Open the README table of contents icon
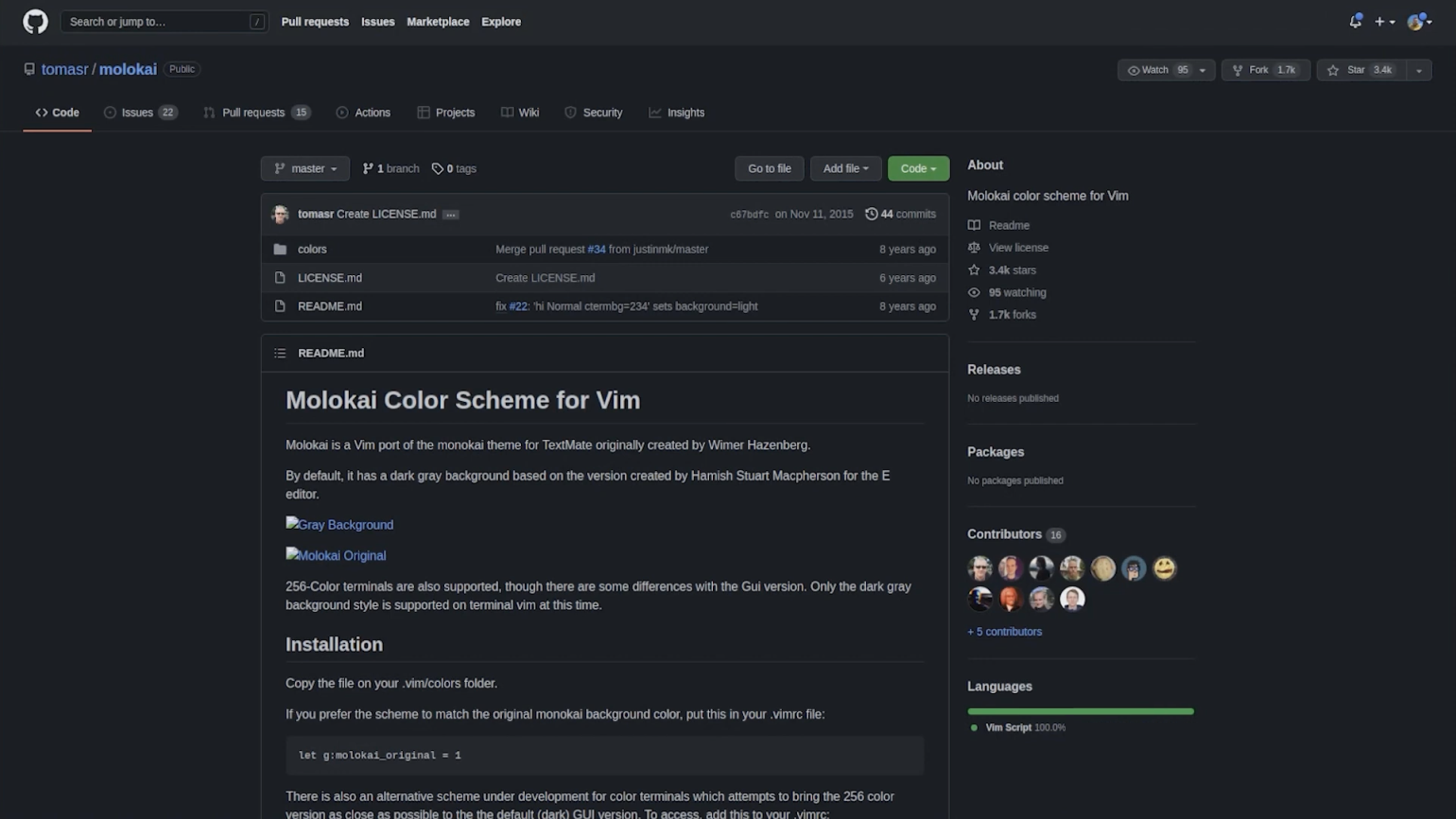Image resolution: width=1456 pixels, height=819 pixels. pos(280,353)
